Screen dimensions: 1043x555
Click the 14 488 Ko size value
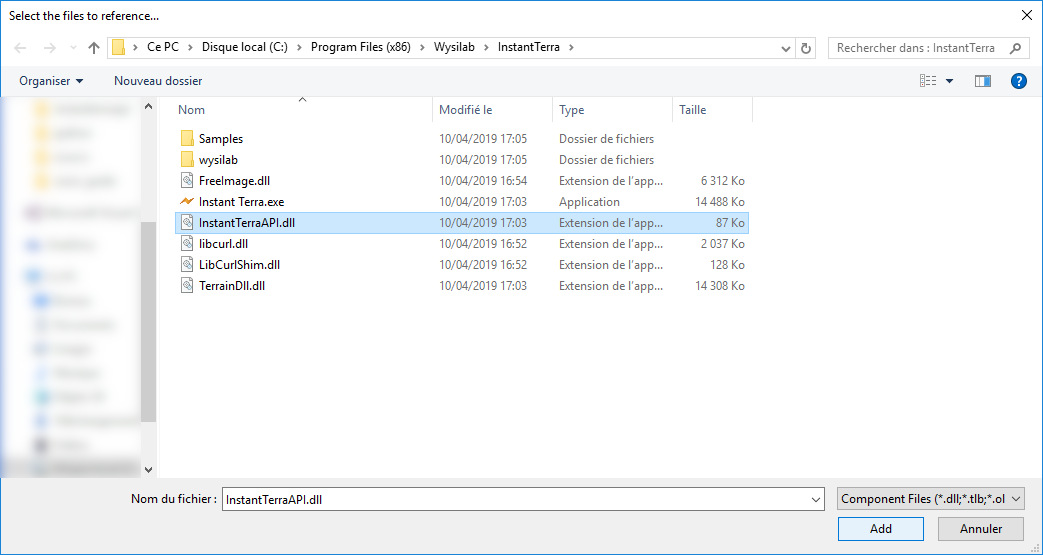(720, 202)
